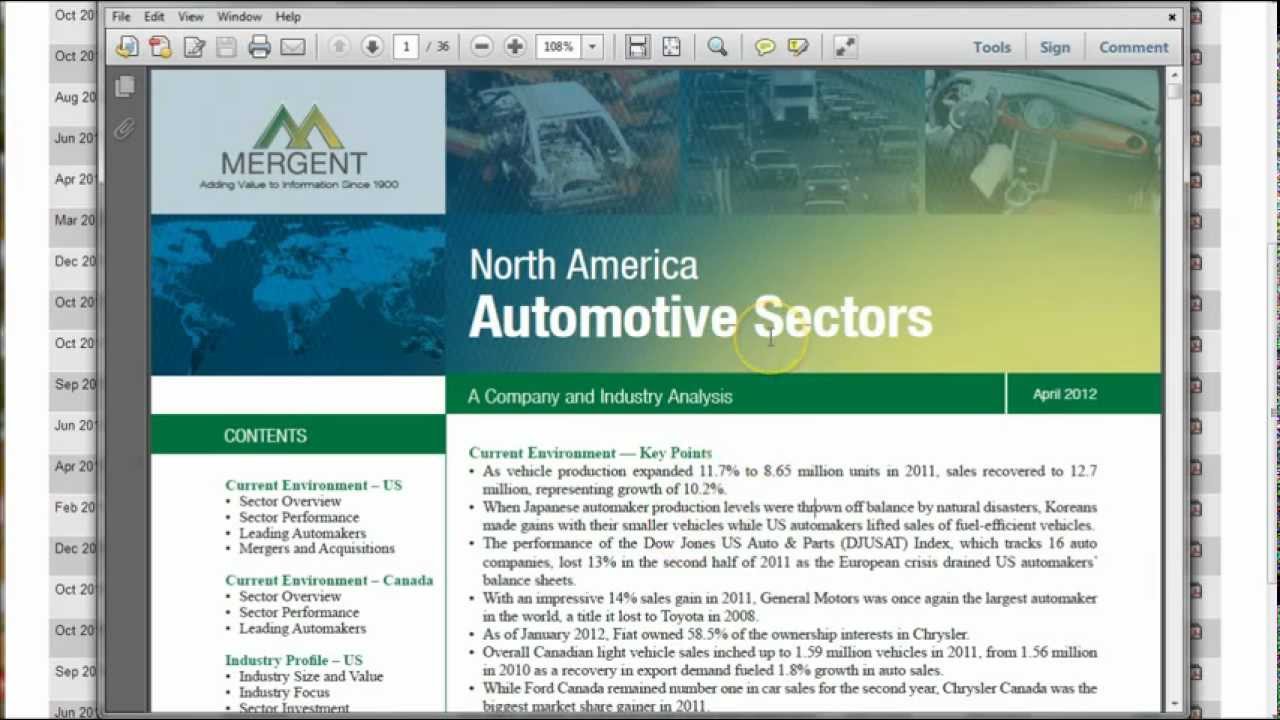Click Sector Overview under Current Environment – US
This screenshot has width=1280, height=720.
coord(290,501)
